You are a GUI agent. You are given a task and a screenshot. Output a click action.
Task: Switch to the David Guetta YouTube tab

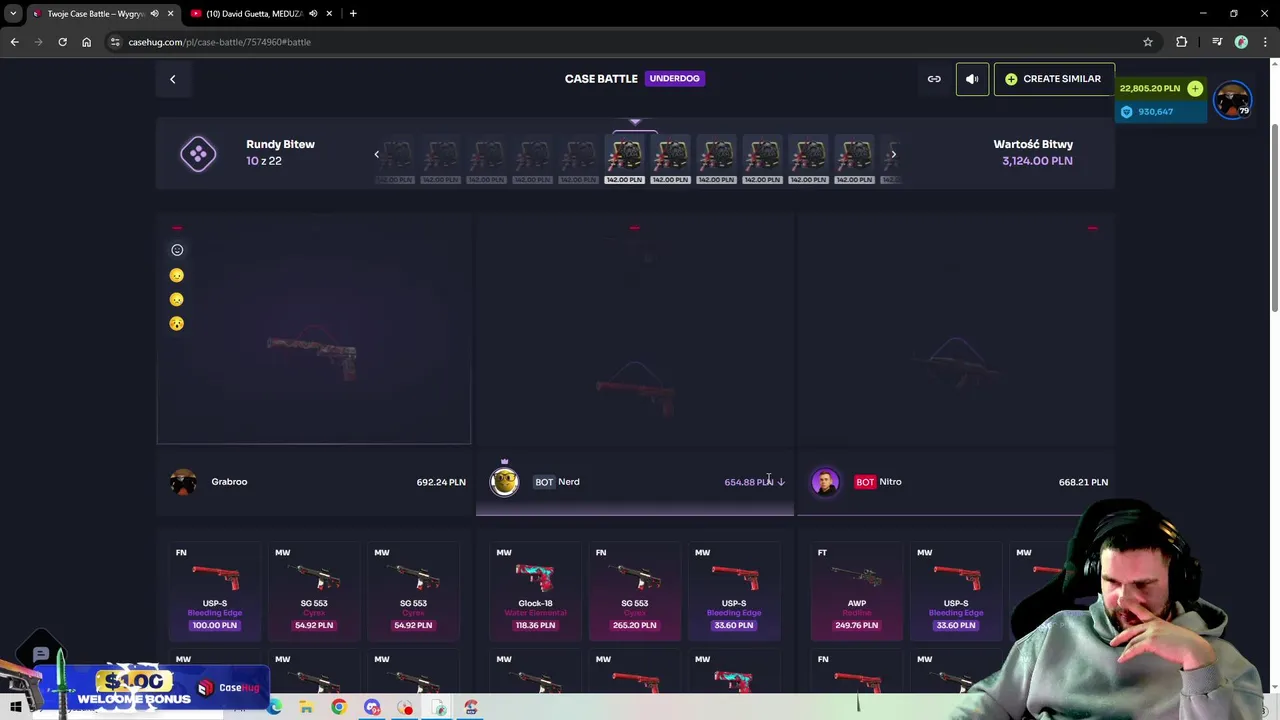pyautogui.click(x=255, y=14)
